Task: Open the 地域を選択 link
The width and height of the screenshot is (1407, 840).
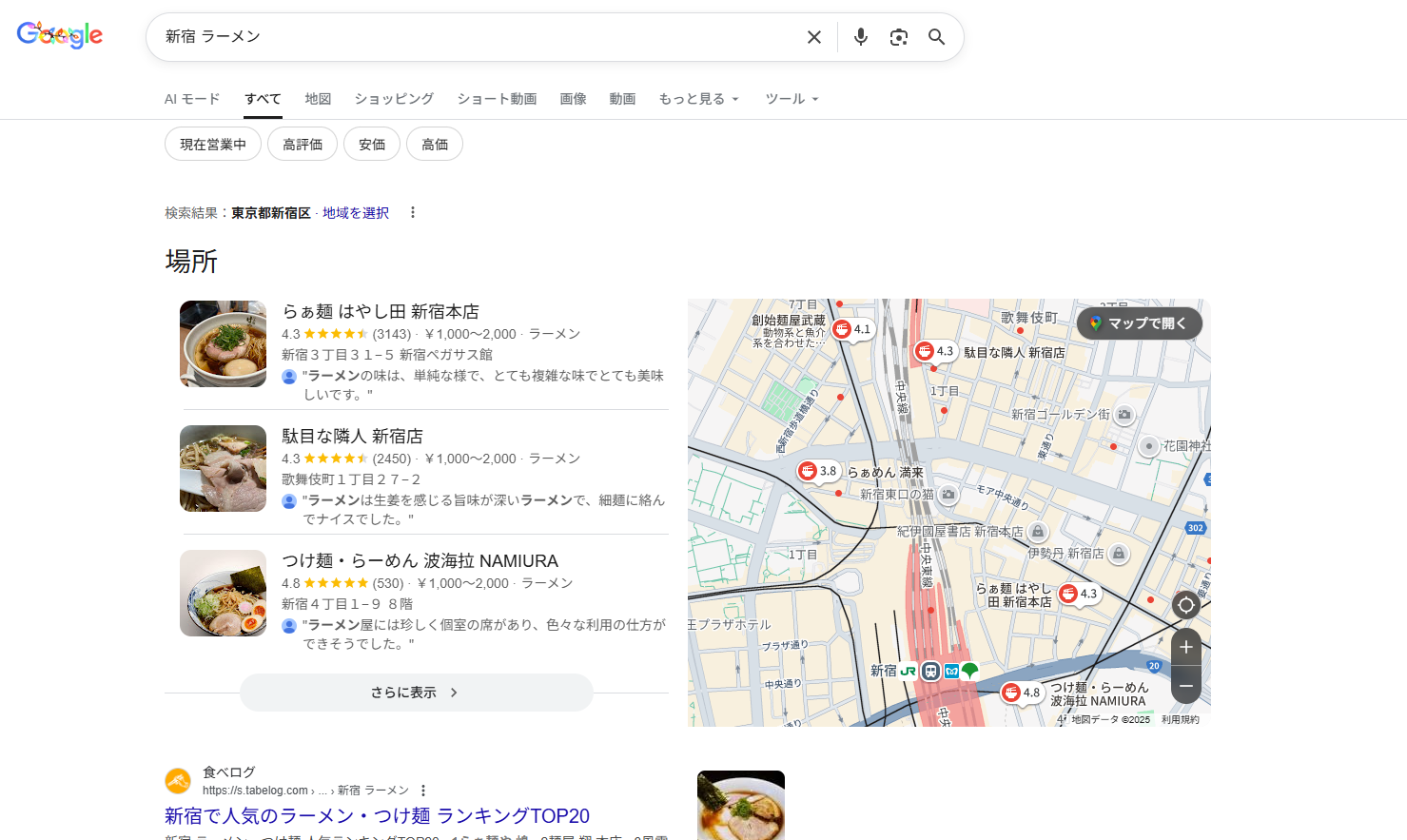Action: click(356, 213)
